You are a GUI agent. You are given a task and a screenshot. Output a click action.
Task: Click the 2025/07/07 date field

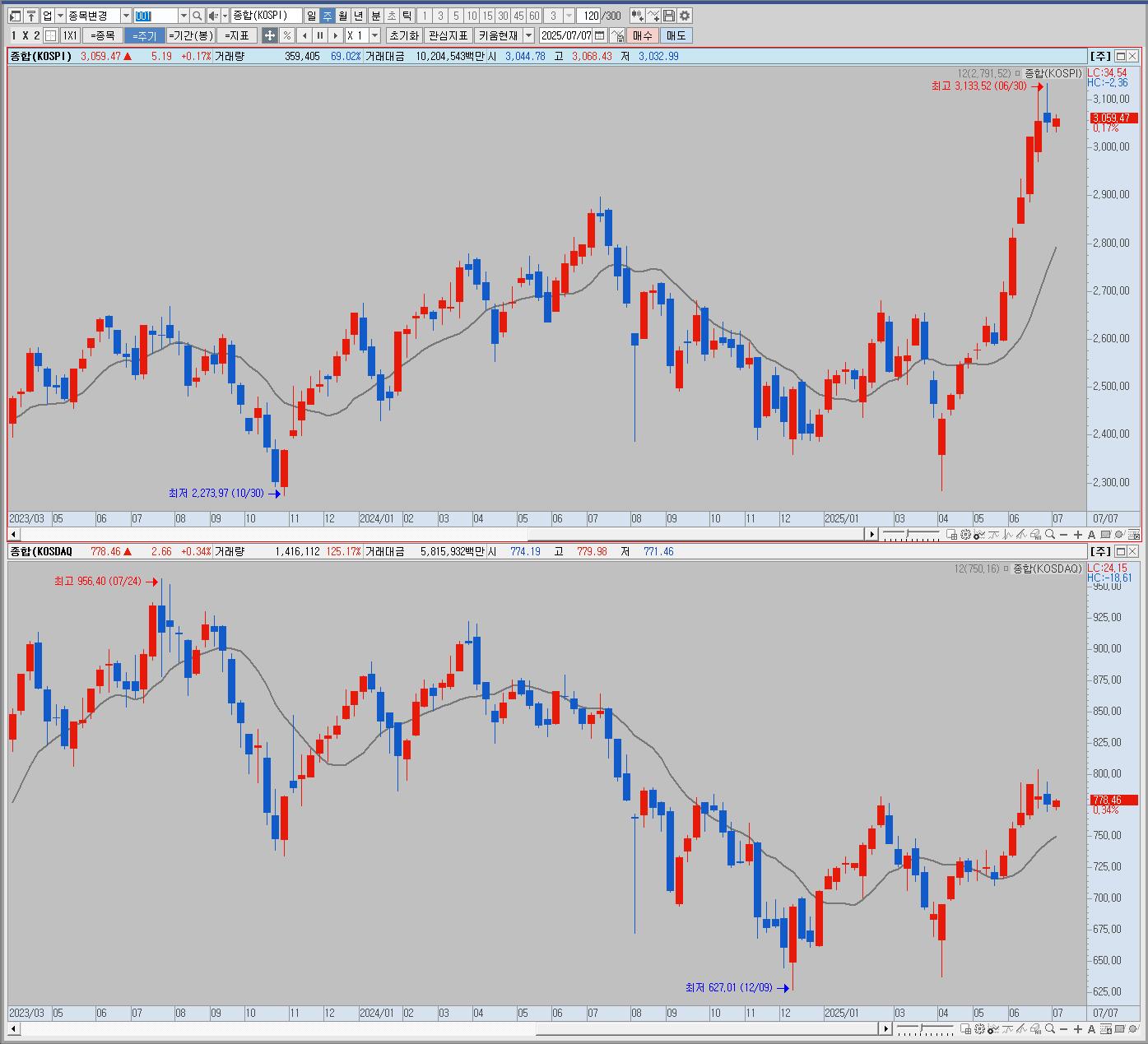pyautogui.click(x=566, y=35)
